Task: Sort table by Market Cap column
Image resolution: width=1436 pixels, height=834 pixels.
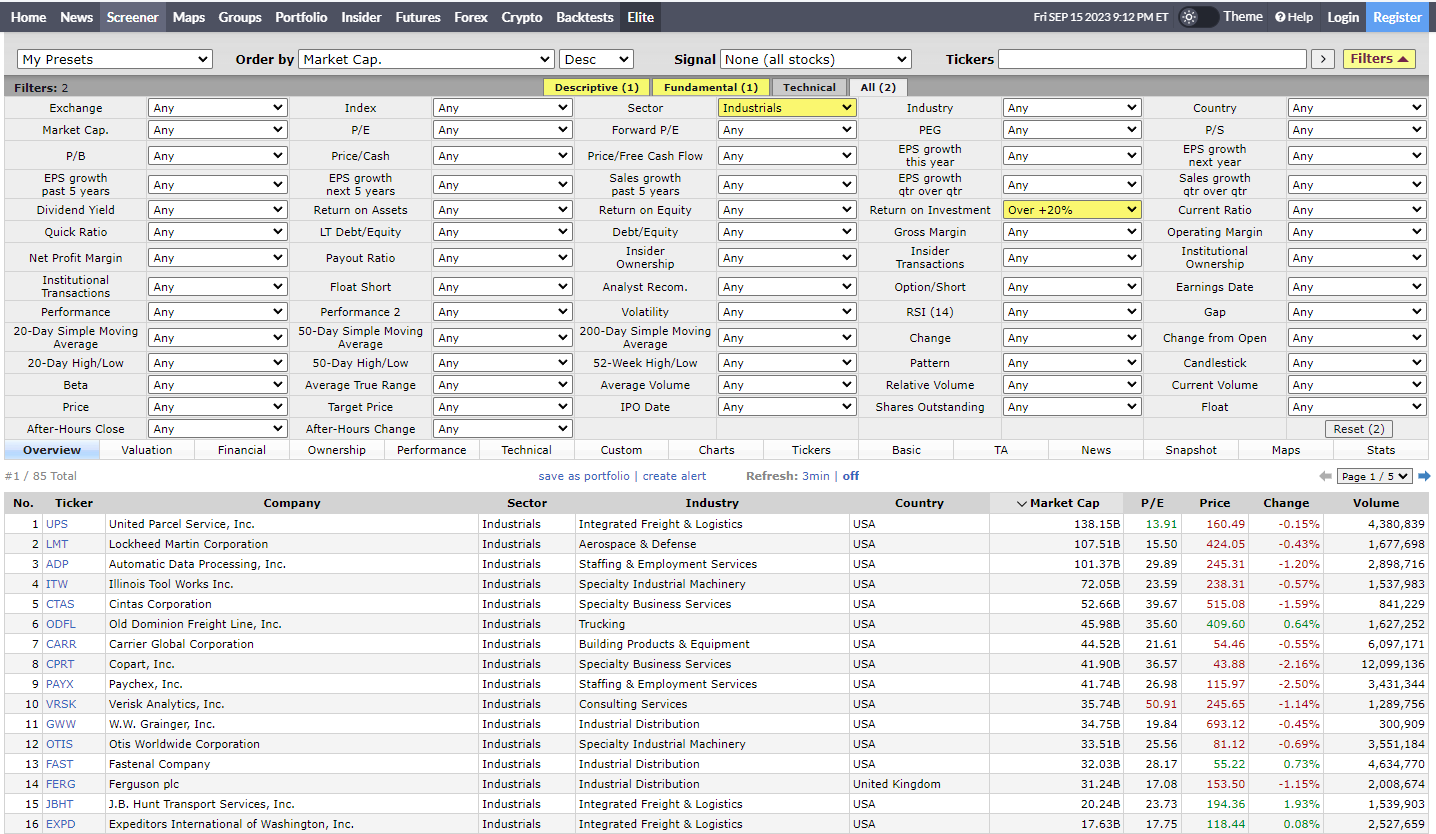Action: 1057,503
